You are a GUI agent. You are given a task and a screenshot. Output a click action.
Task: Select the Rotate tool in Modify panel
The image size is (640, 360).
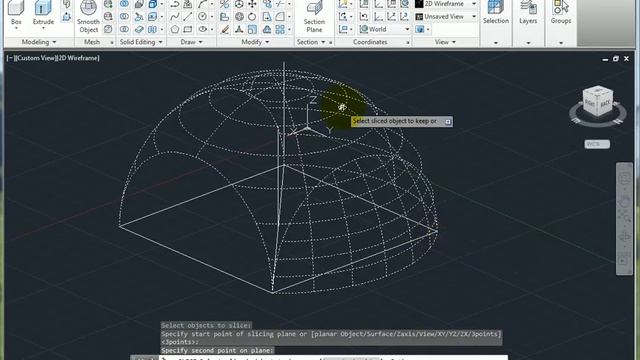[x=252, y=17]
